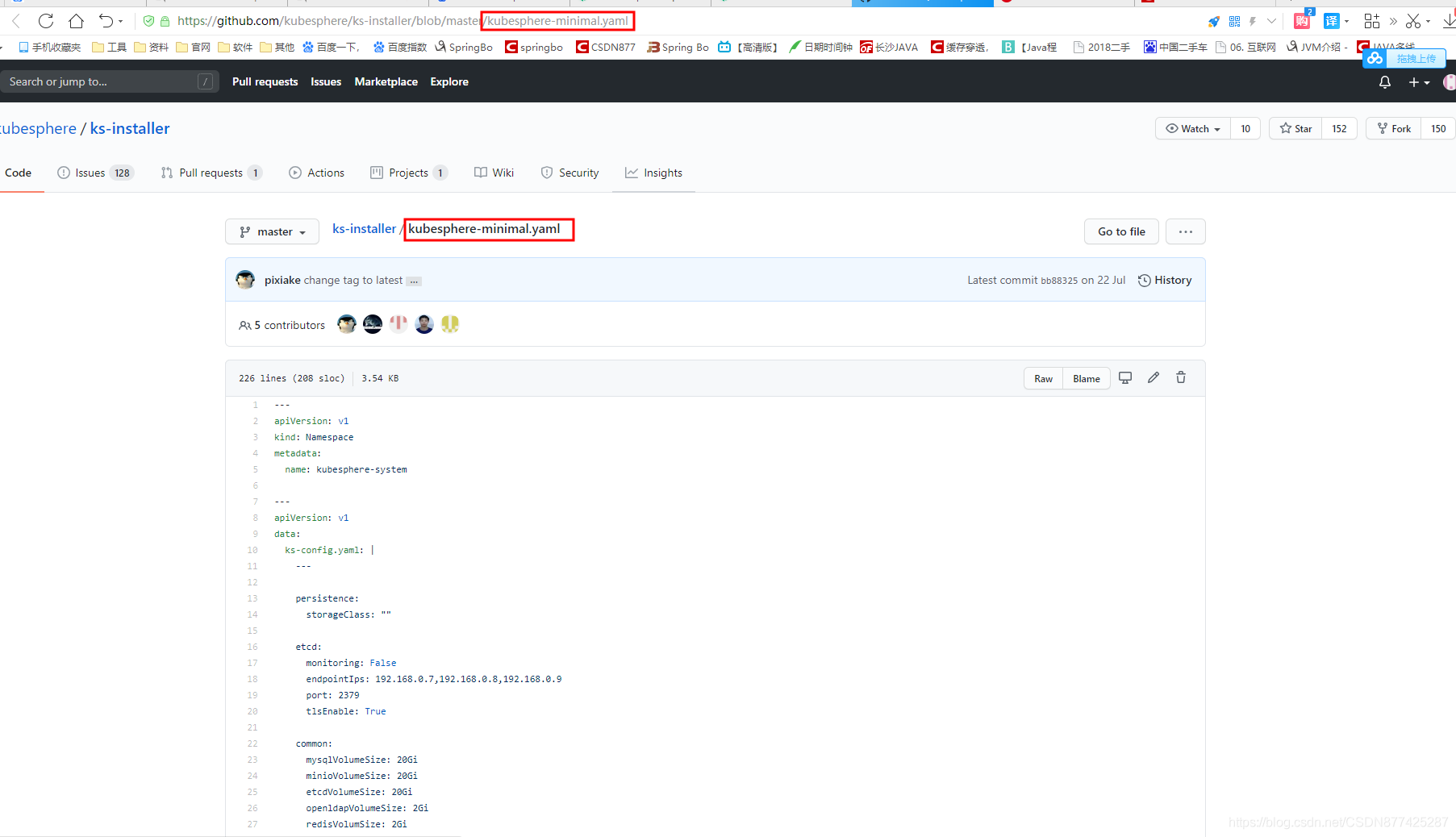View the Raw file
This screenshot has width=1456, height=837.
click(1043, 378)
